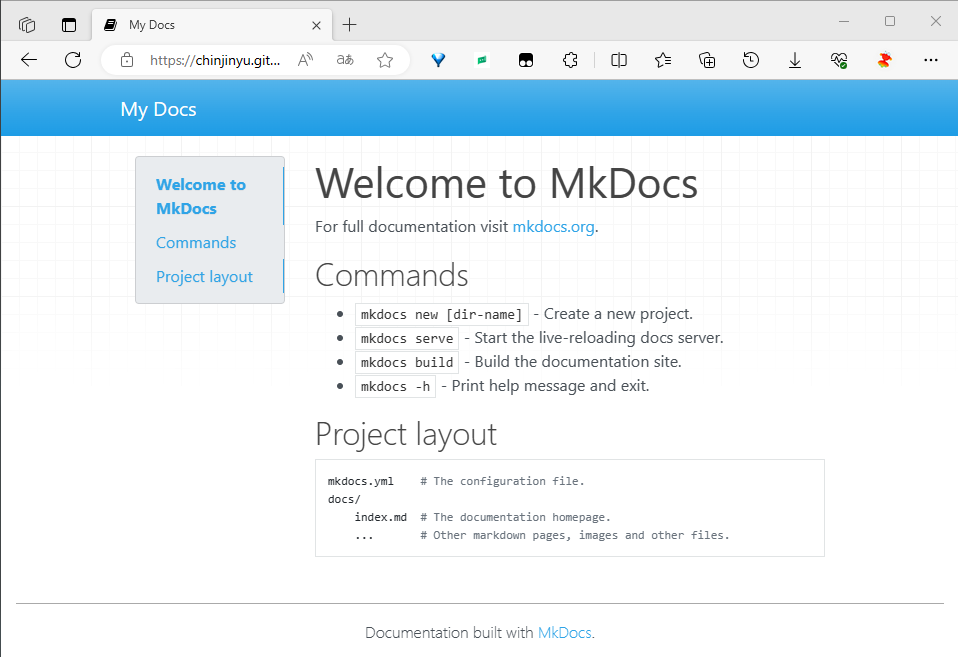This screenshot has height=657, width=958.
Task: Close the browser window
Action: pyautogui.click(x=935, y=21)
